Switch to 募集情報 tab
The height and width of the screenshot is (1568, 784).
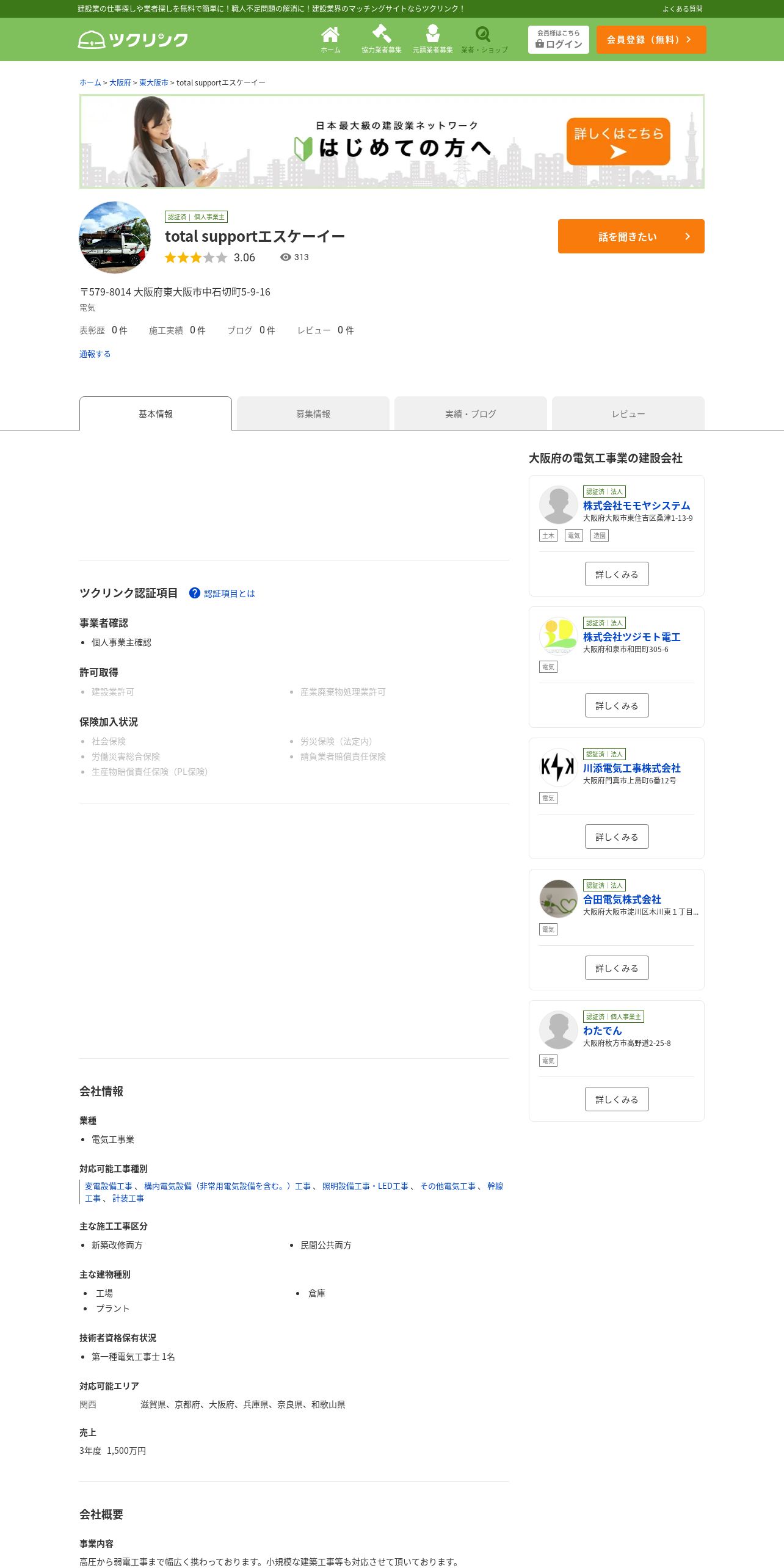[313, 413]
